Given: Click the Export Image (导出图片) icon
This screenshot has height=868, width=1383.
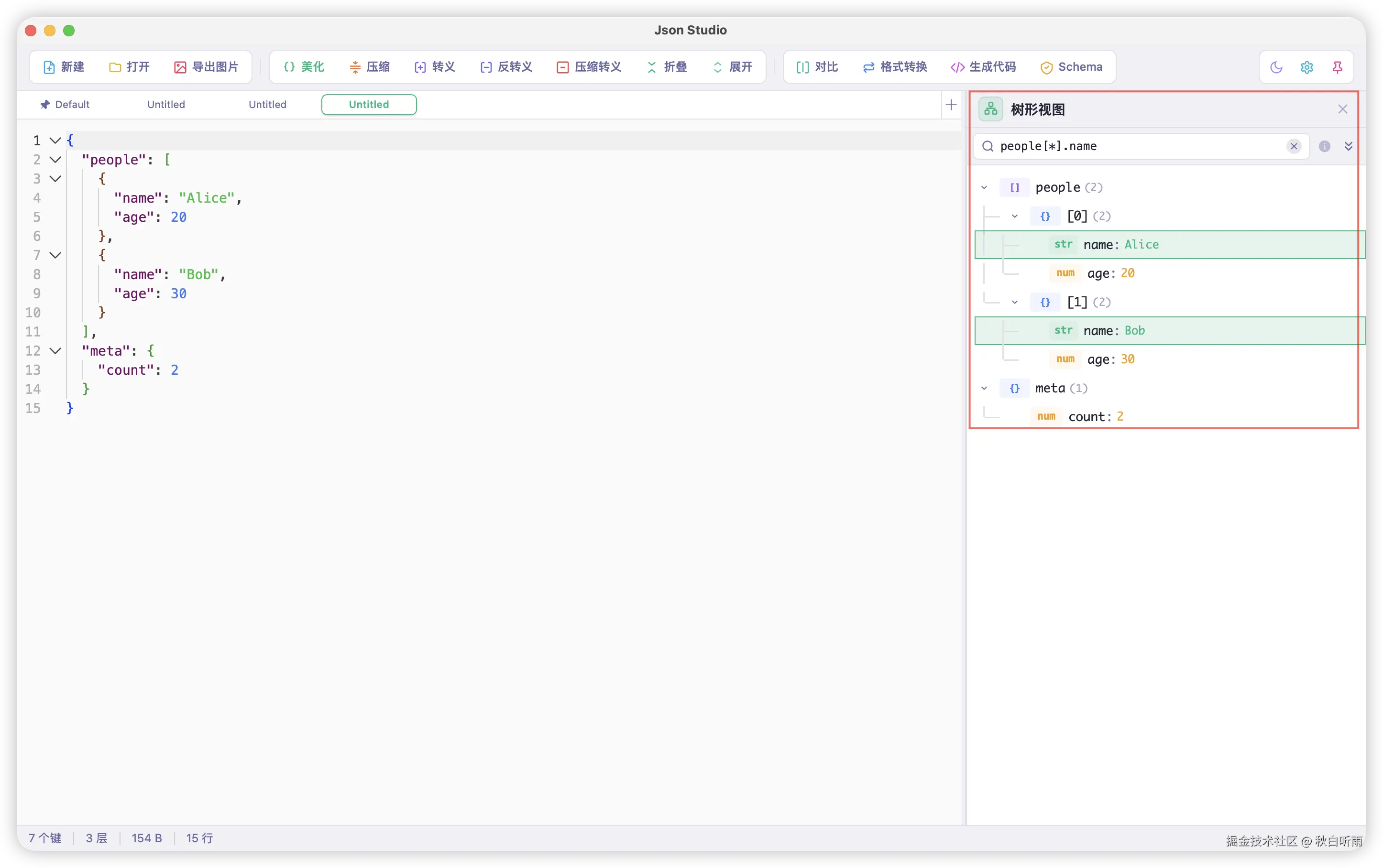Looking at the screenshot, I should (x=180, y=67).
